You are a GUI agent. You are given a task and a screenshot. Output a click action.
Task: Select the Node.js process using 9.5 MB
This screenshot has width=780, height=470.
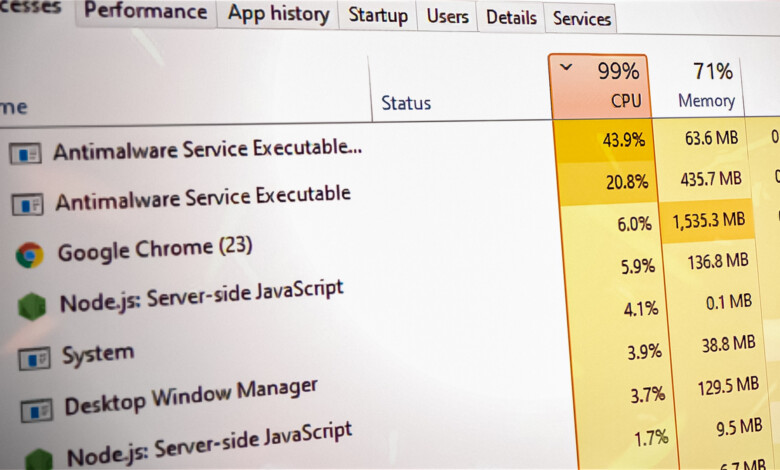click(x=209, y=445)
